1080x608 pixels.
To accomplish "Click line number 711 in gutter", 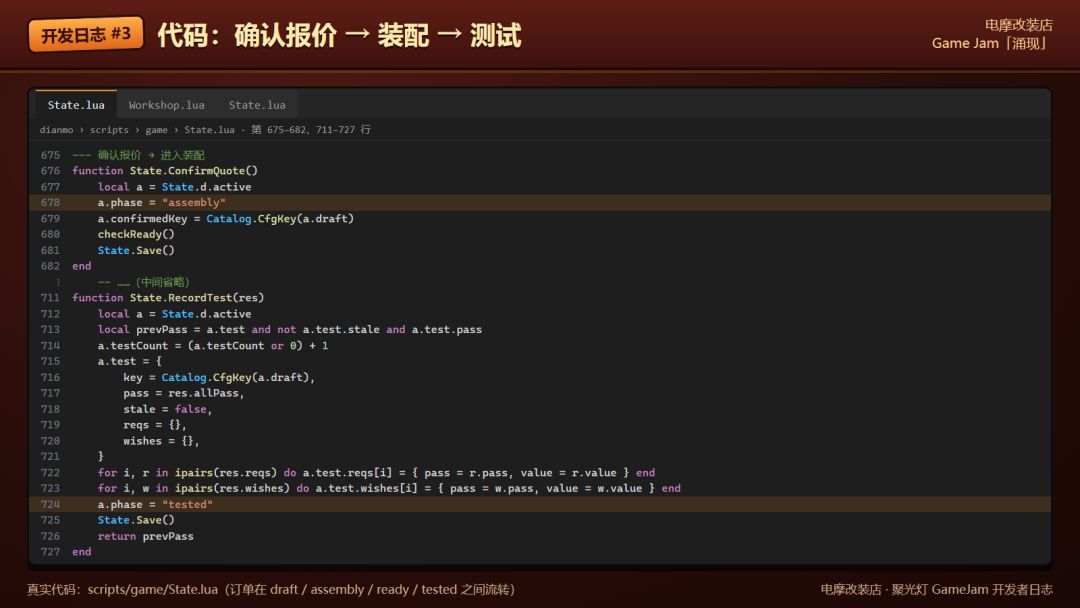I will tap(50, 297).
